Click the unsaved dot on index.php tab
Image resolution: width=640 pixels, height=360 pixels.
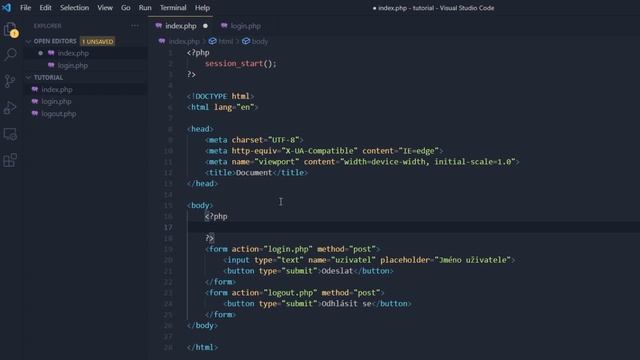coord(205,26)
